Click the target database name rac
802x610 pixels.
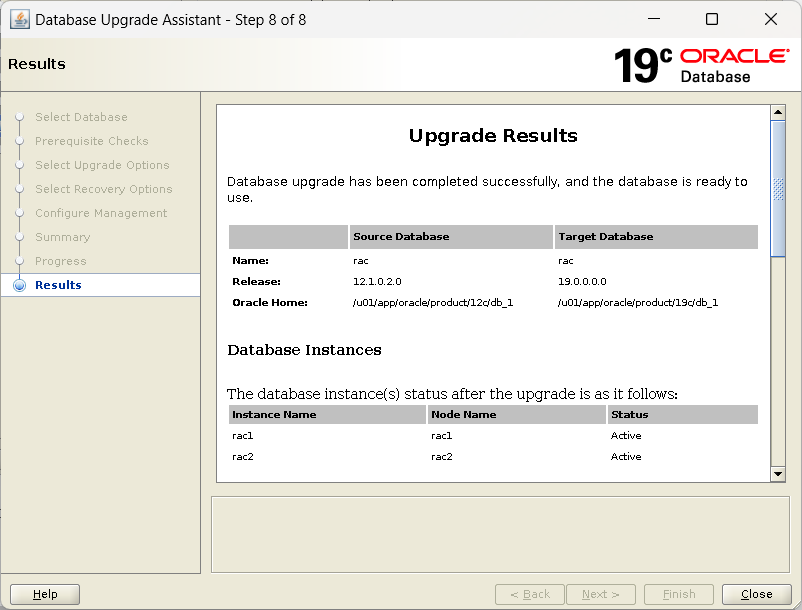[566, 261]
